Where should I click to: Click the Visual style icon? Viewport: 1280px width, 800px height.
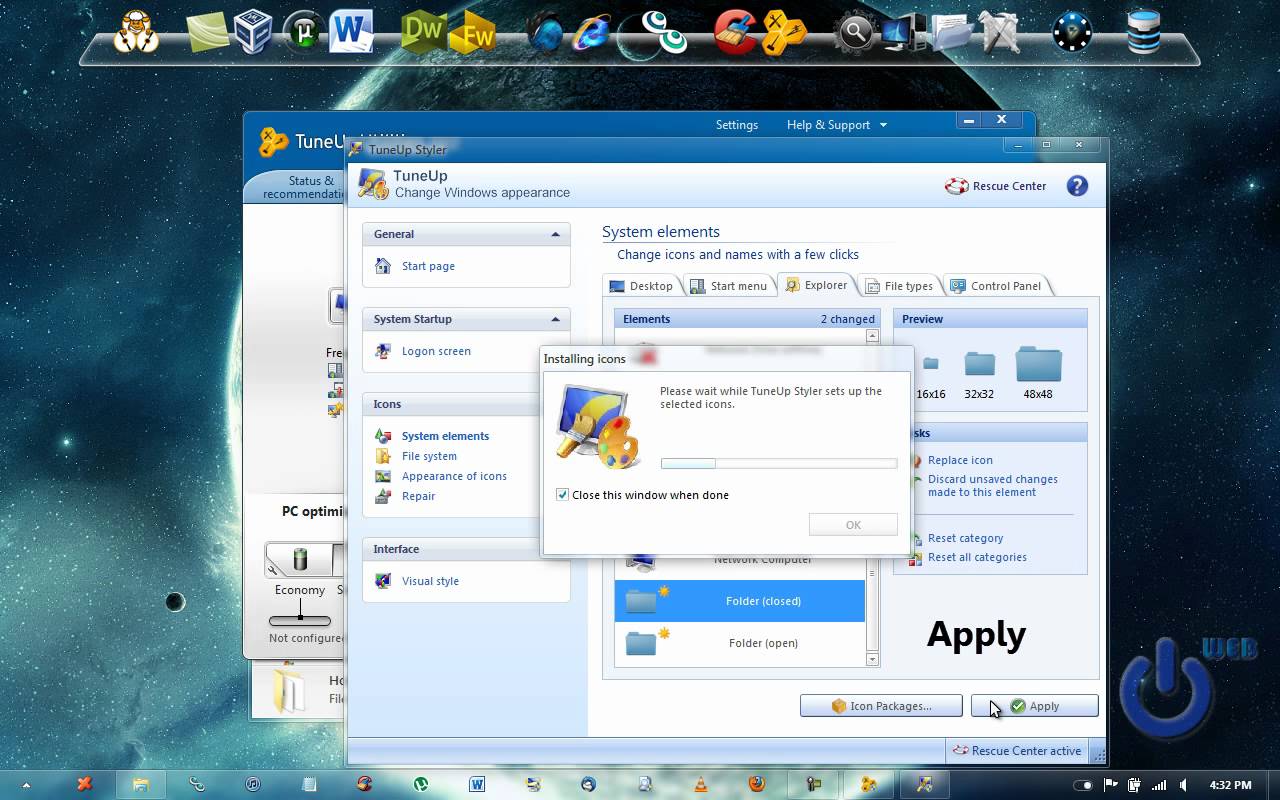pos(383,581)
